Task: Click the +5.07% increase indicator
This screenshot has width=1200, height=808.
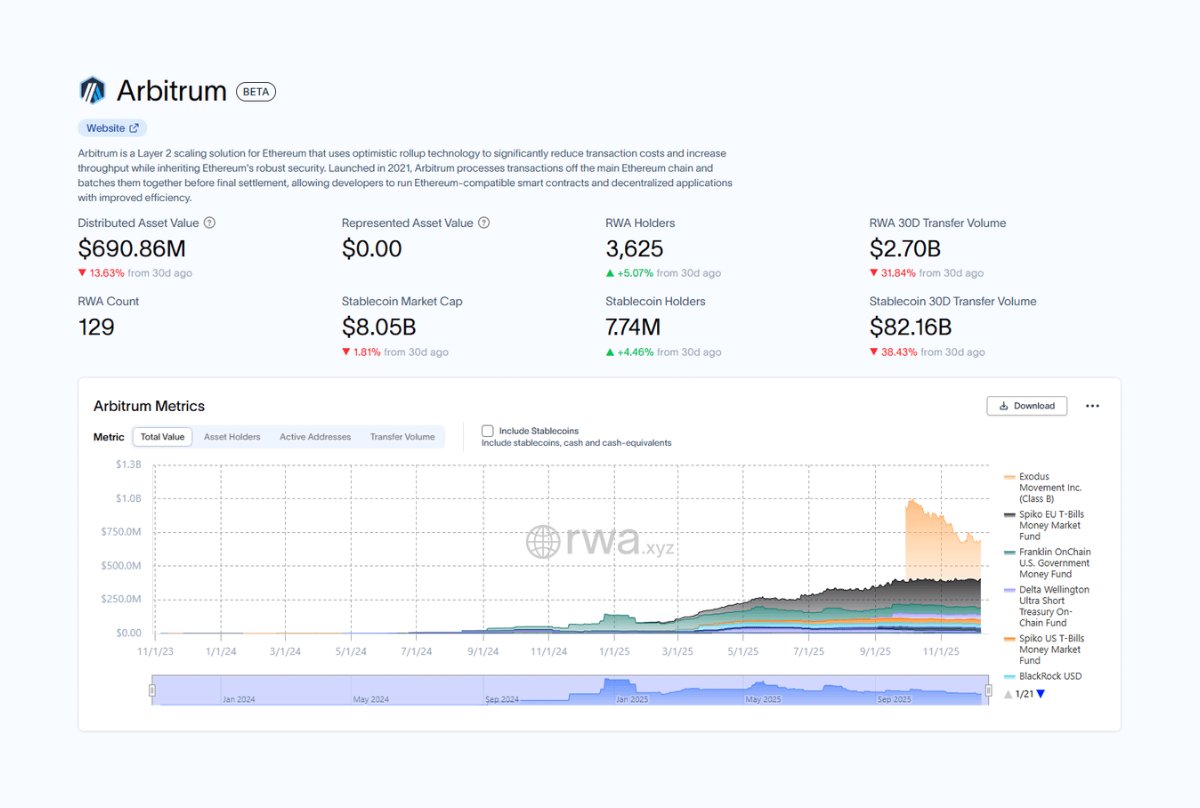Action: click(630, 273)
